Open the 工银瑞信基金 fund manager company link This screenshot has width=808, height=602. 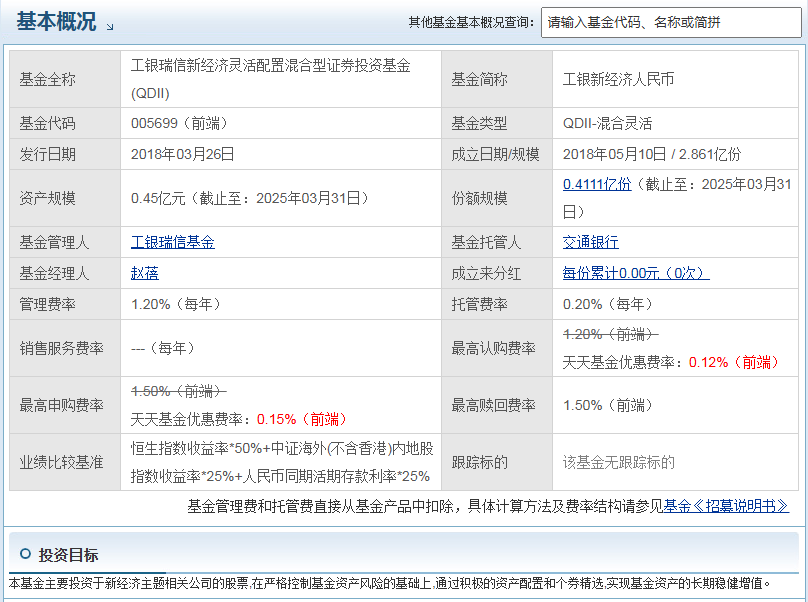point(173,242)
